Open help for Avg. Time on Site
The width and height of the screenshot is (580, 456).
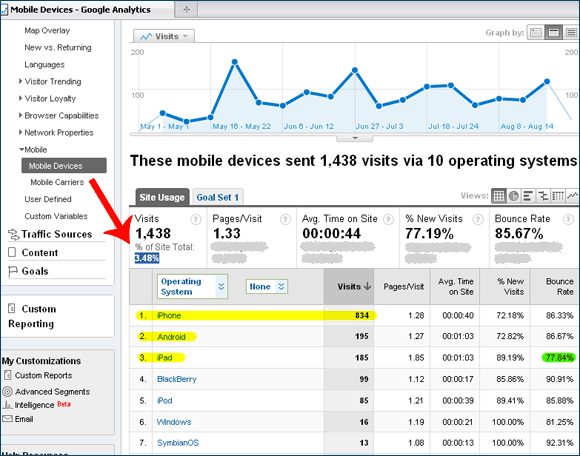[388, 220]
